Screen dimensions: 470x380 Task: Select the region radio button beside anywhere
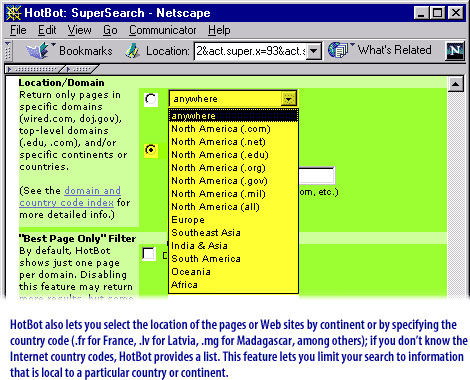pyautogui.click(x=151, y=99)
